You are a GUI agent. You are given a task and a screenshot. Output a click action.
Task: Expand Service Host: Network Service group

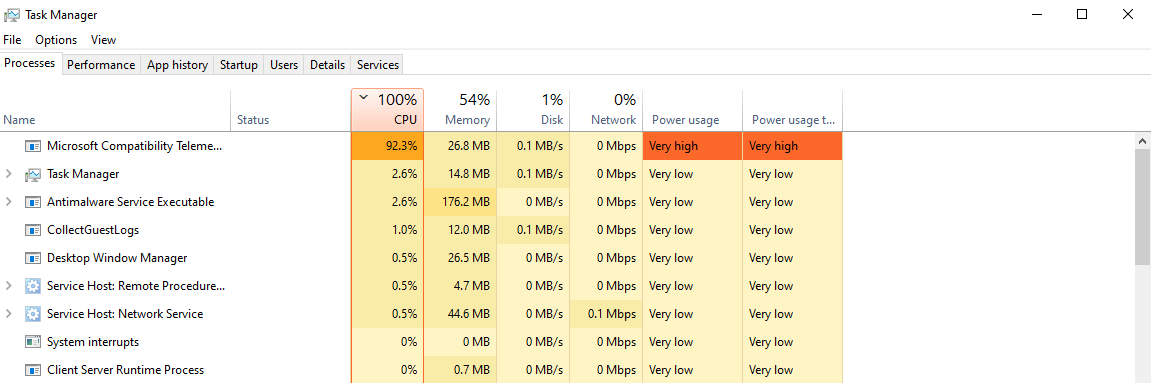9,313
